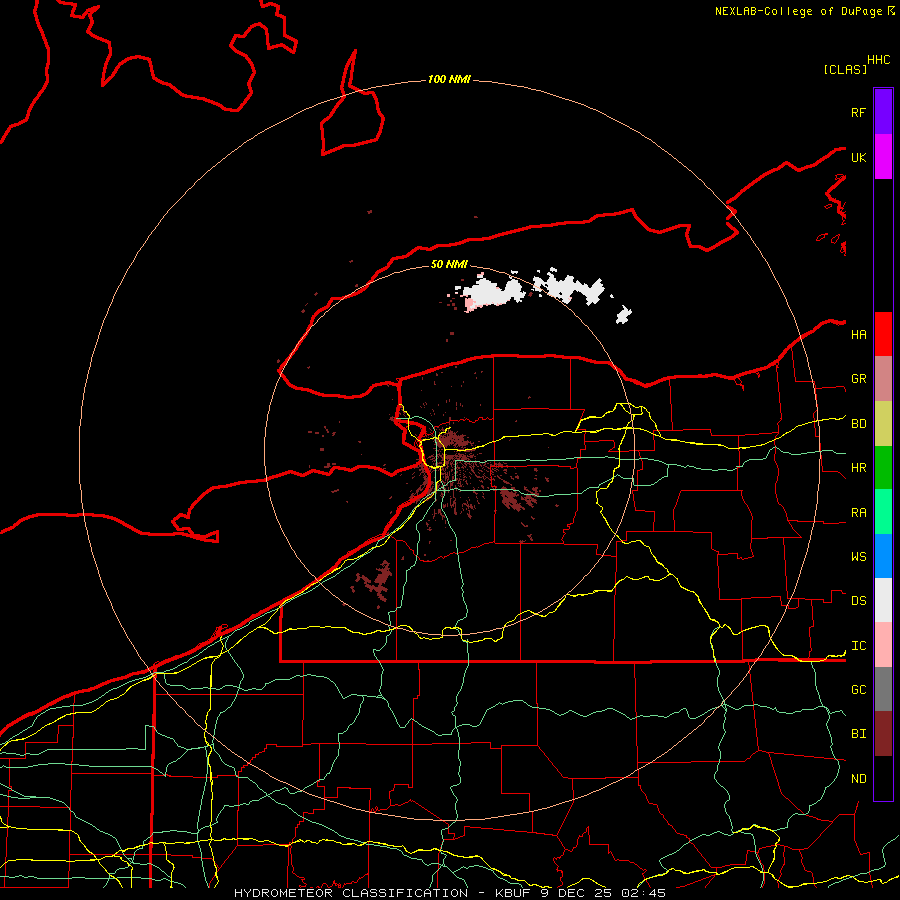The height and width of the screenshot is (900, 900).
Task: Click the HA legend label
Action: click(x=858, y=334)
